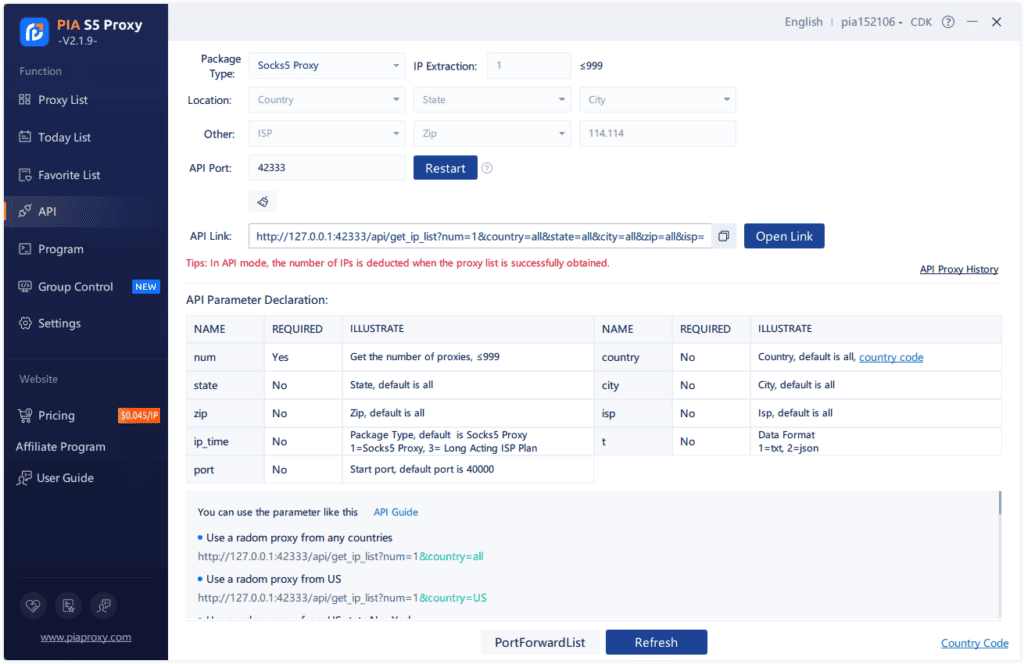Click the IP Extraction input field
Screen dimensions: 1024x664
click(x=528, y=65)
